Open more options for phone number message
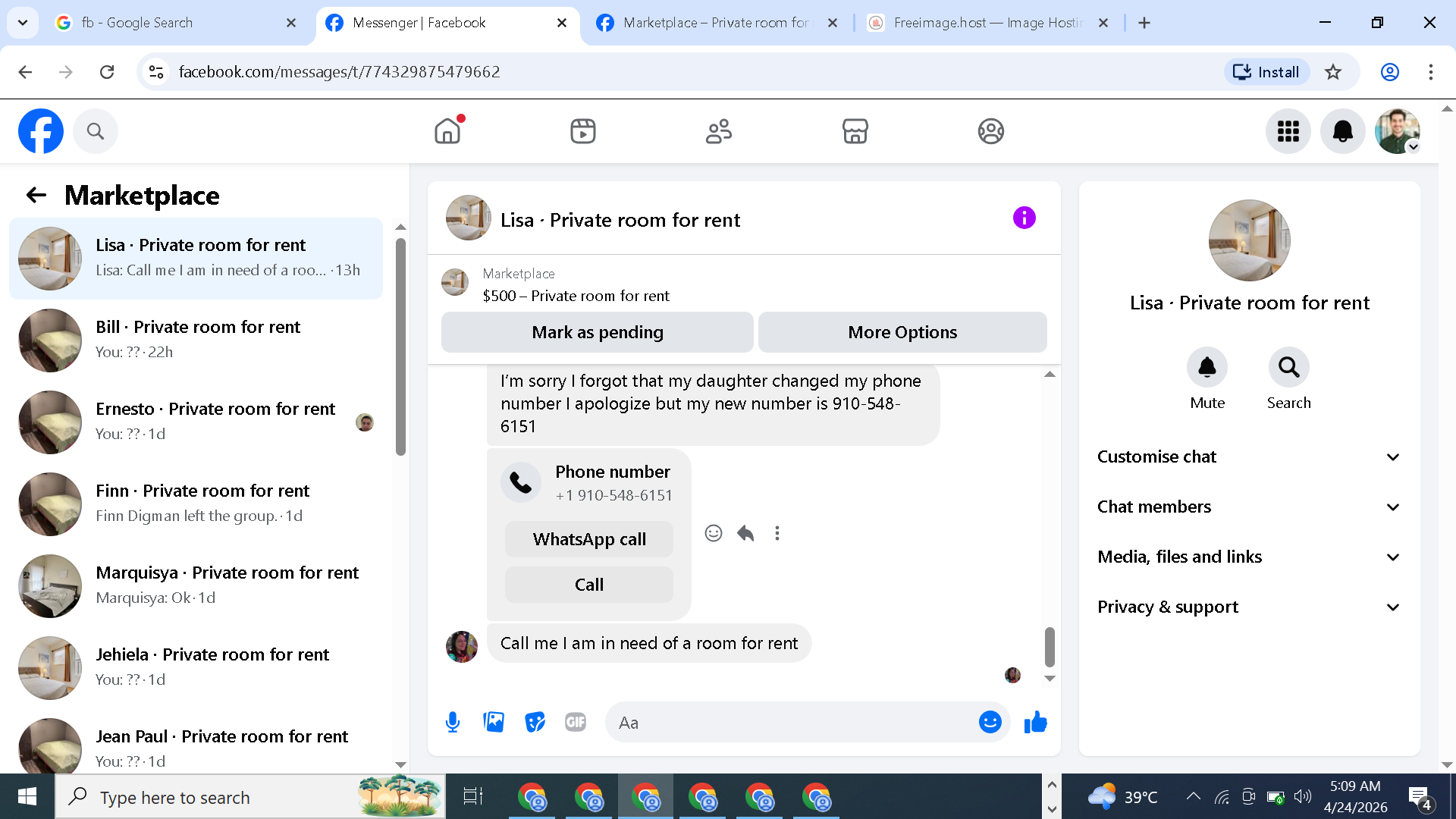 click(x=777, y=534)
